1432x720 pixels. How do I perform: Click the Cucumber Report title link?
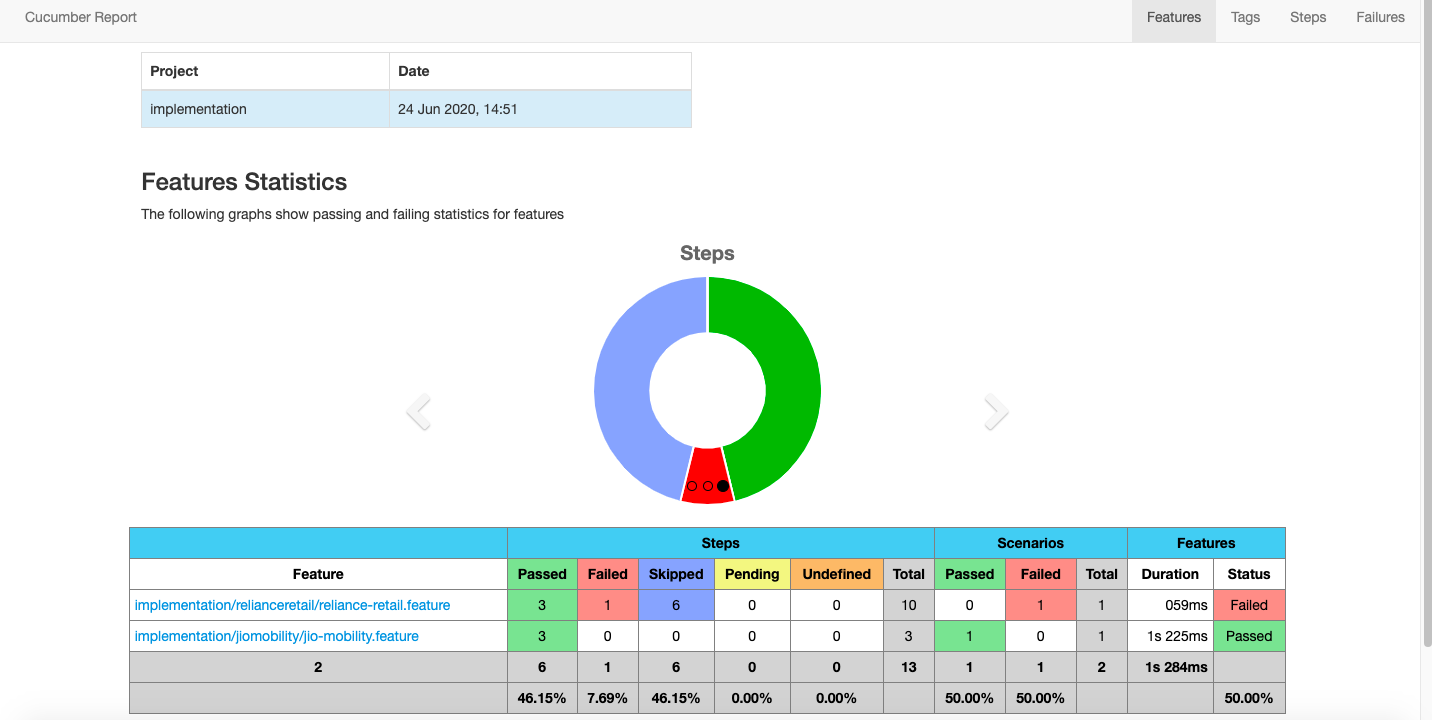pyautogui.click(x=81, y=17)
